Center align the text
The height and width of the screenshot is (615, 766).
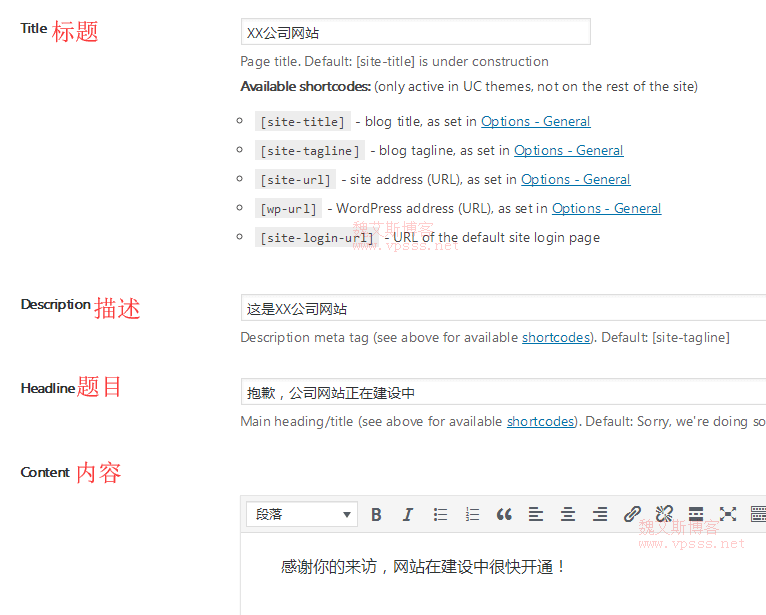[568, 514]
